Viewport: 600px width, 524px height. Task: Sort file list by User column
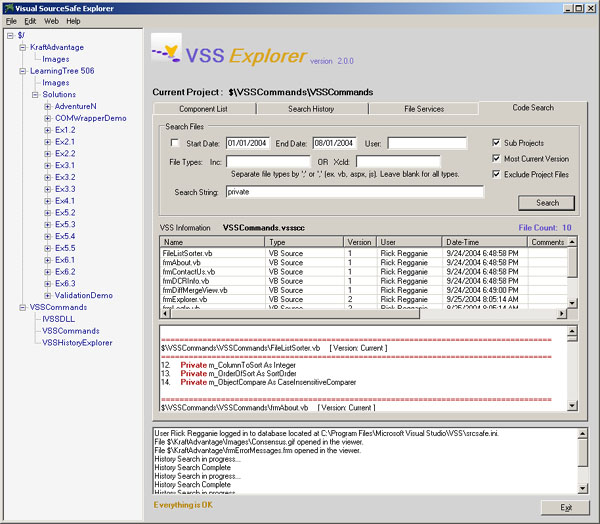pyautogui.click(x=409, y=242)
